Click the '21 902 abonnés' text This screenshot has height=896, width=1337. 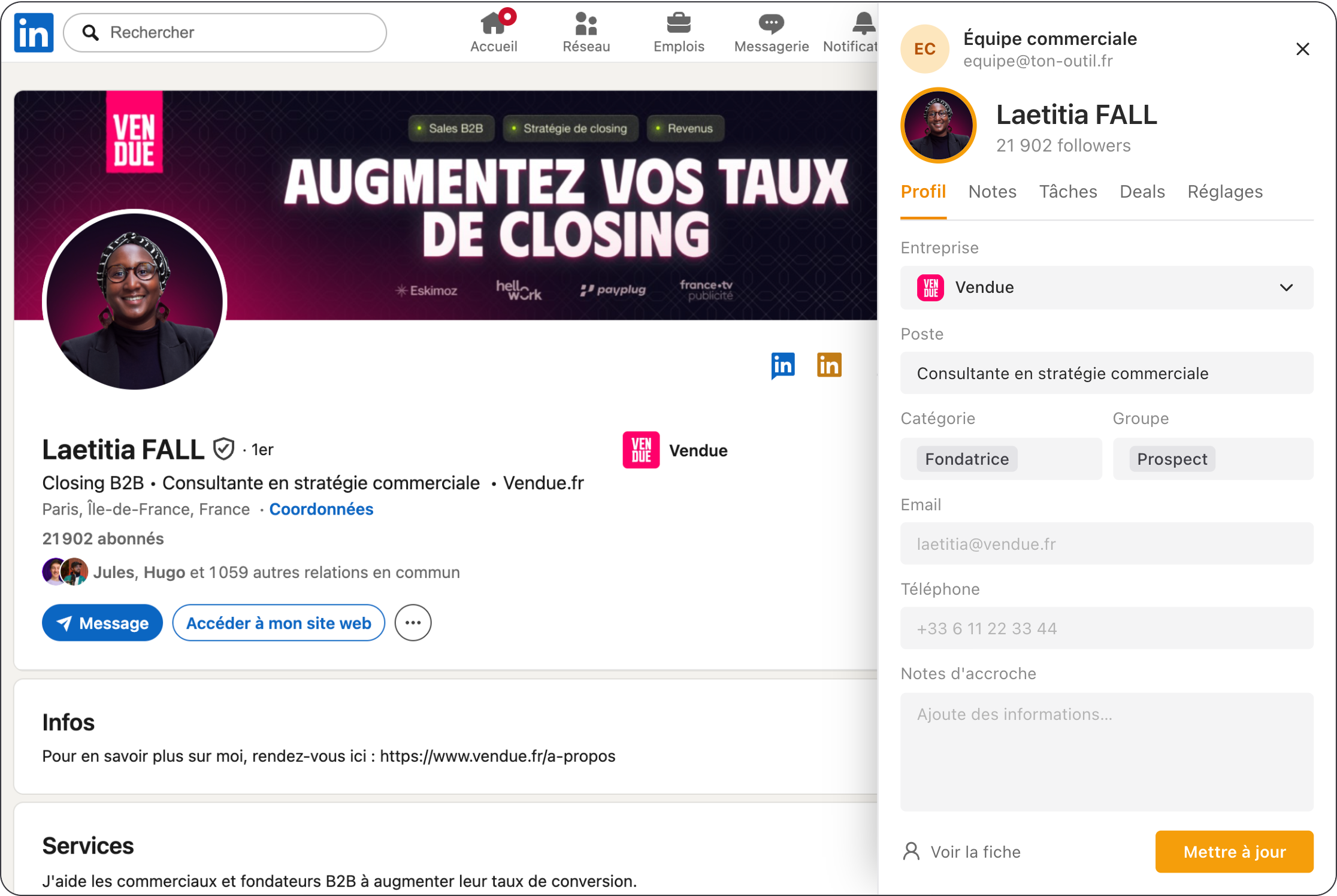[x=103, y=538]
